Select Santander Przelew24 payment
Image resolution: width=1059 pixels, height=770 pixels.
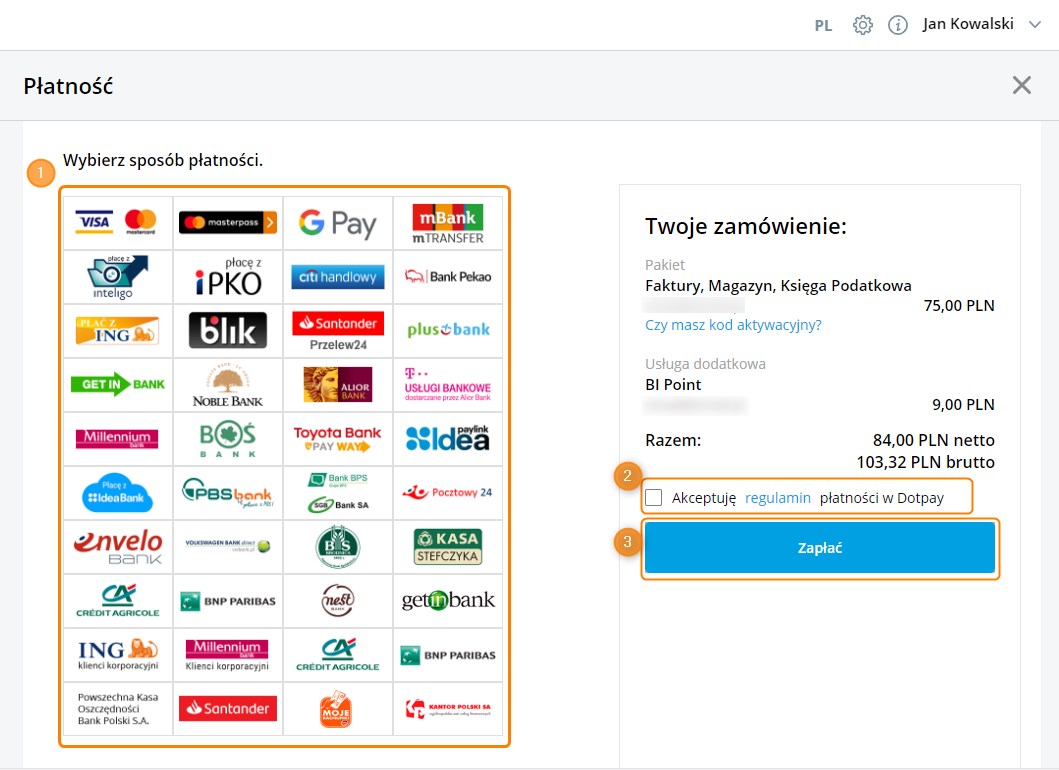coord(338,331)
